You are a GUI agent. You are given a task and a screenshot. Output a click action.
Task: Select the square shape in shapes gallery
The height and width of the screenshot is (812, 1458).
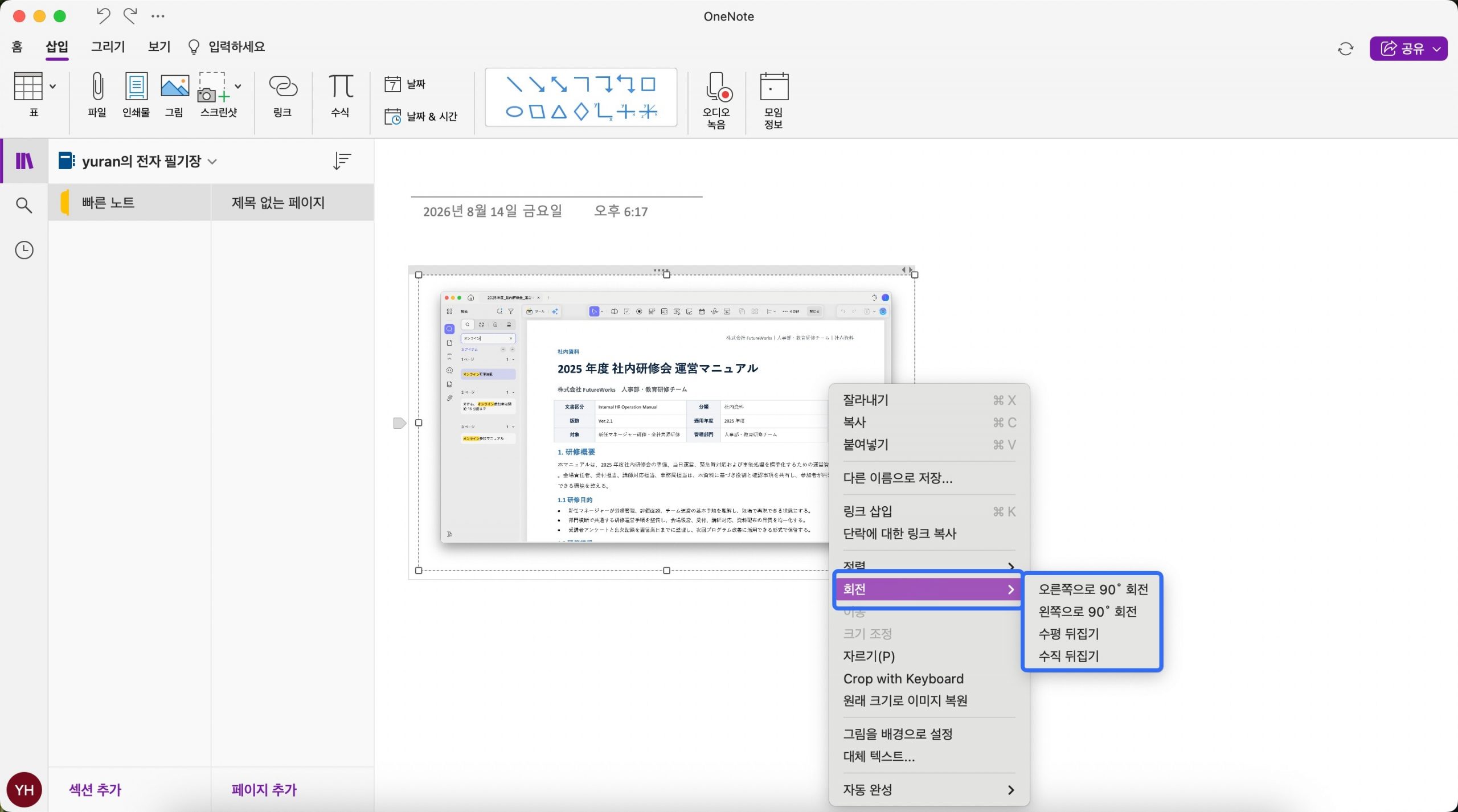coord(649,84)
